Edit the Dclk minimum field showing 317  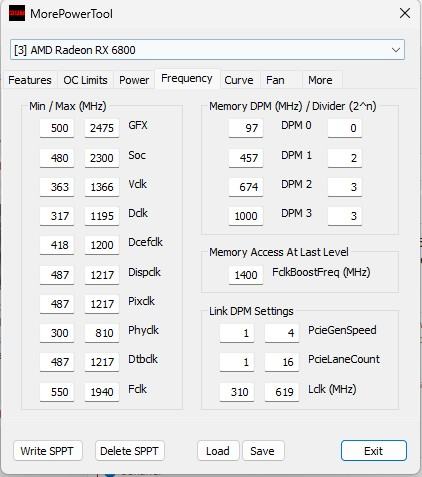(57, 216)
